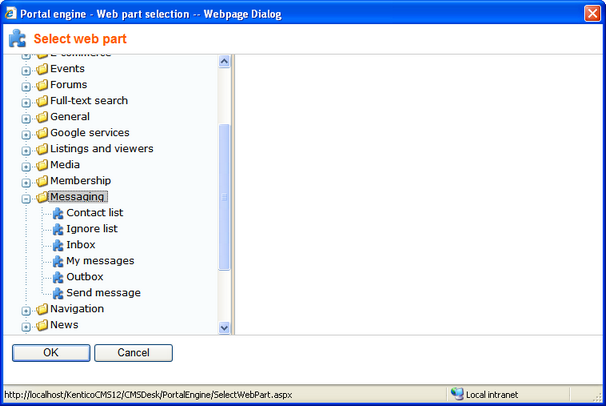This screenshot has height=406, width=606.
Task: Expand the Listings and viewers node
Action: pos(26,151)
